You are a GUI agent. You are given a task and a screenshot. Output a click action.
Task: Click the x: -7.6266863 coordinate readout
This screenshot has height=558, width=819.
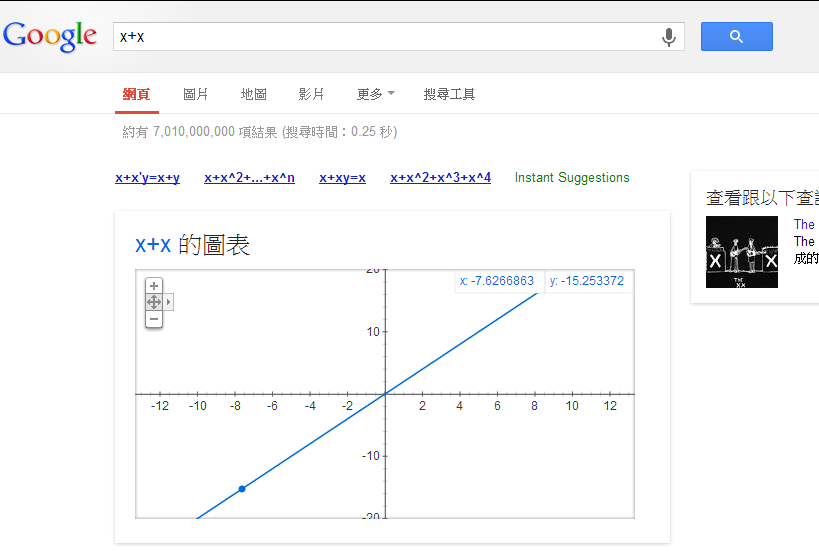point(497,281)
